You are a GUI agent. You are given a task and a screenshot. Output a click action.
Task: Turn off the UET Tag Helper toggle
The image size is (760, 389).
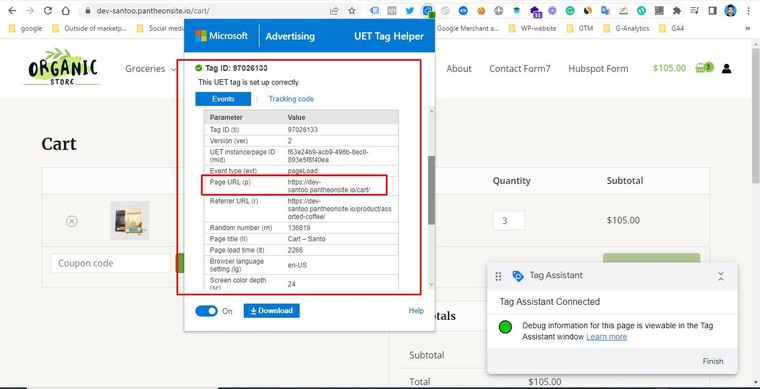coord(206,311)
